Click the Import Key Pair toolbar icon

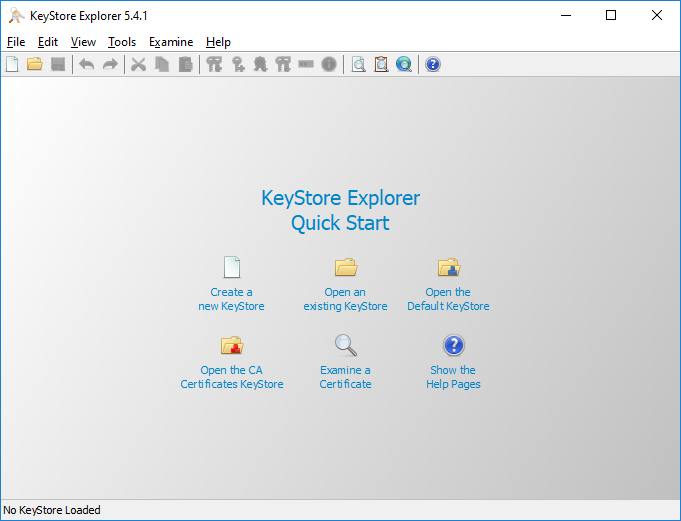tap(283, 64)
